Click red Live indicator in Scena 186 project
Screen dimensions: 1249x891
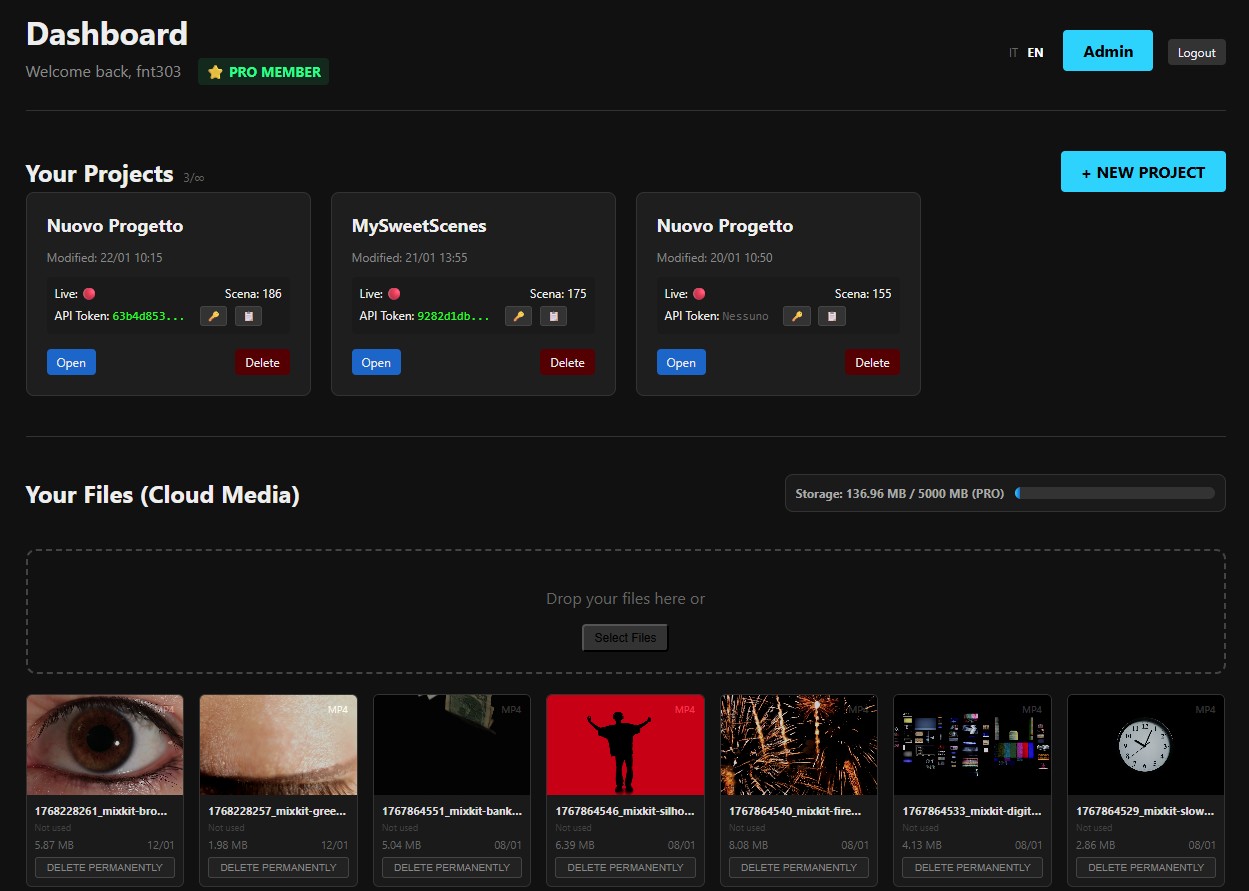coord(89,294)
